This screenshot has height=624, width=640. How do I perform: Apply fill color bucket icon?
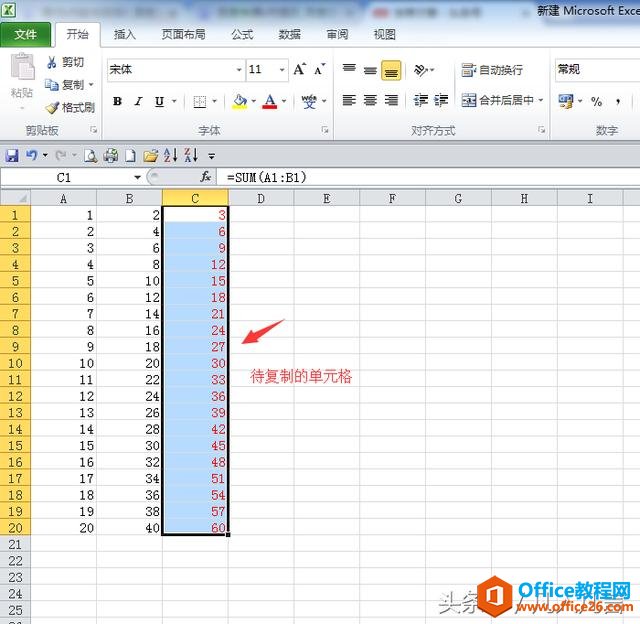click(240, 101)
